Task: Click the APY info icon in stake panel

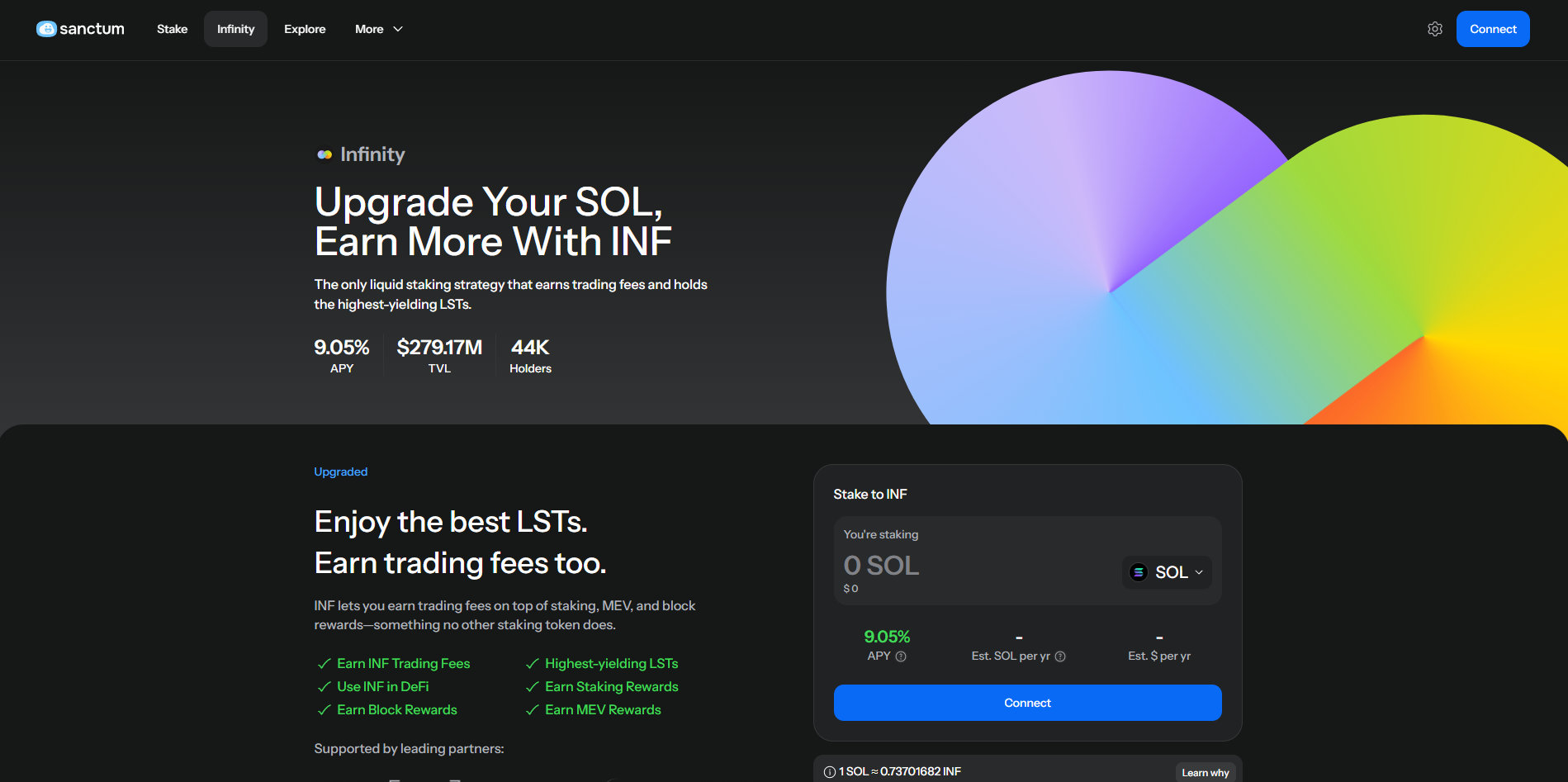Action: [901, 656]
